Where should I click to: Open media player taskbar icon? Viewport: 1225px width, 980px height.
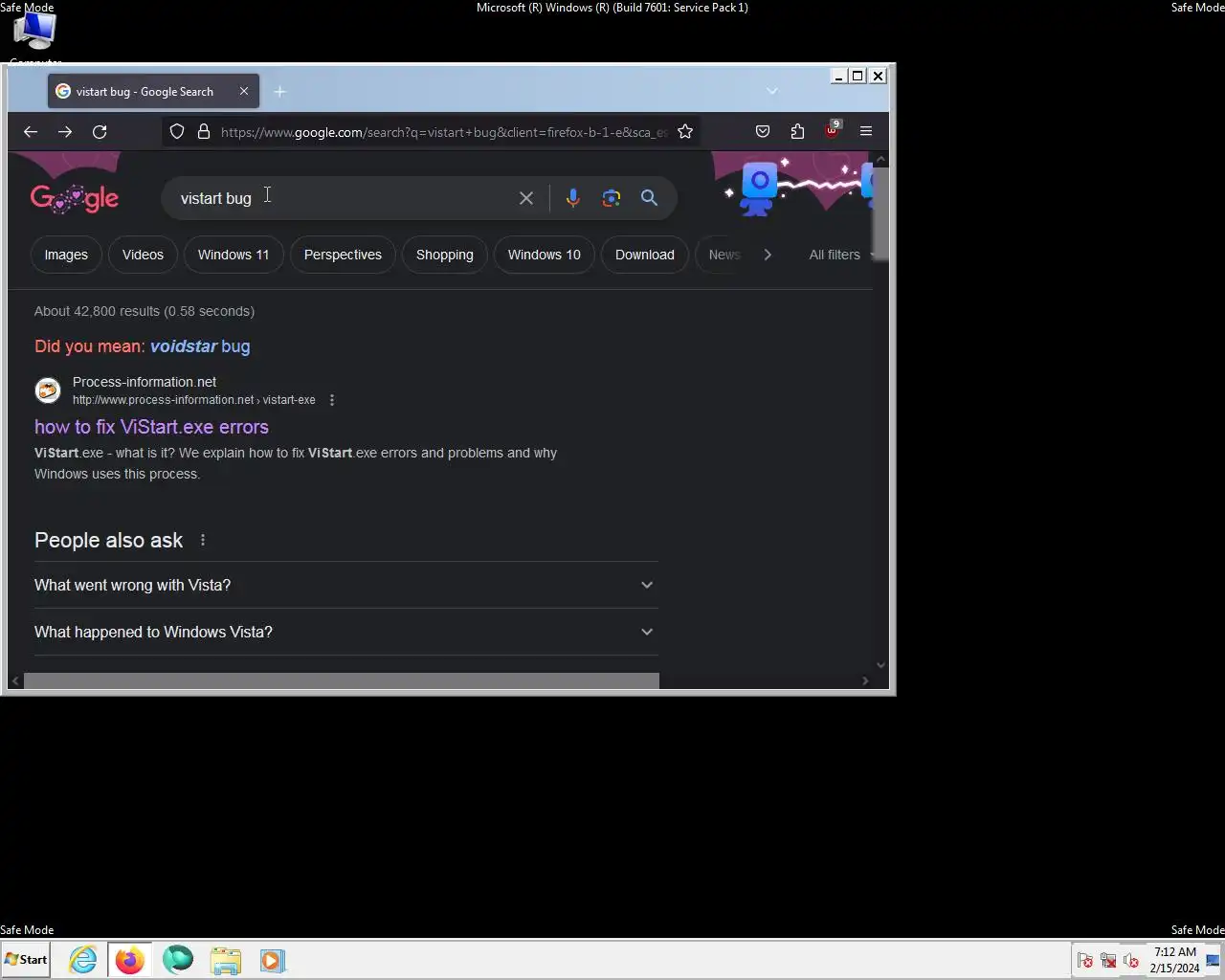pyautogui.click(x=273, y=960)
